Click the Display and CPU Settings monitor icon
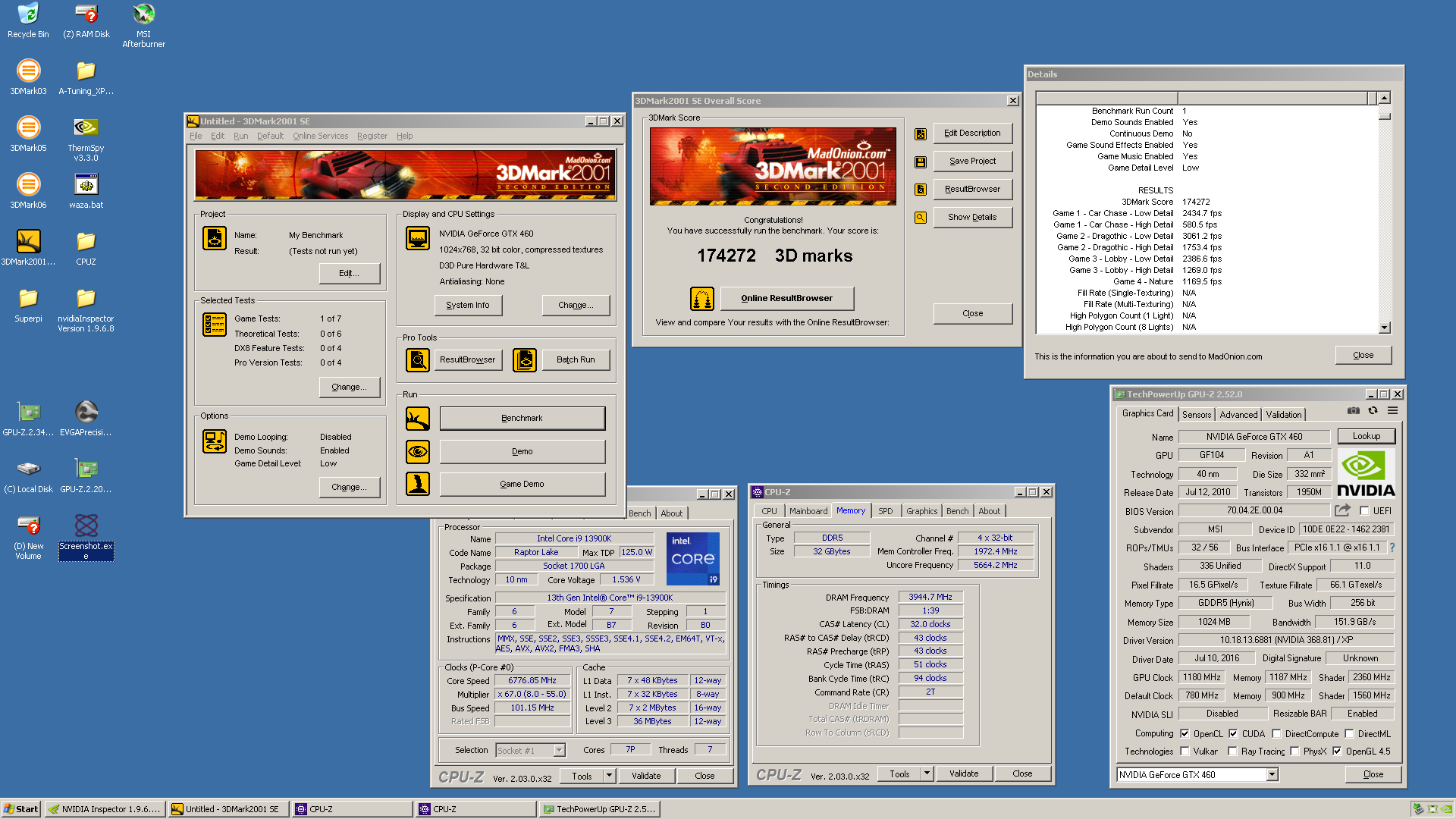This screenshot has height=819, width=1456. coord(418,239)
